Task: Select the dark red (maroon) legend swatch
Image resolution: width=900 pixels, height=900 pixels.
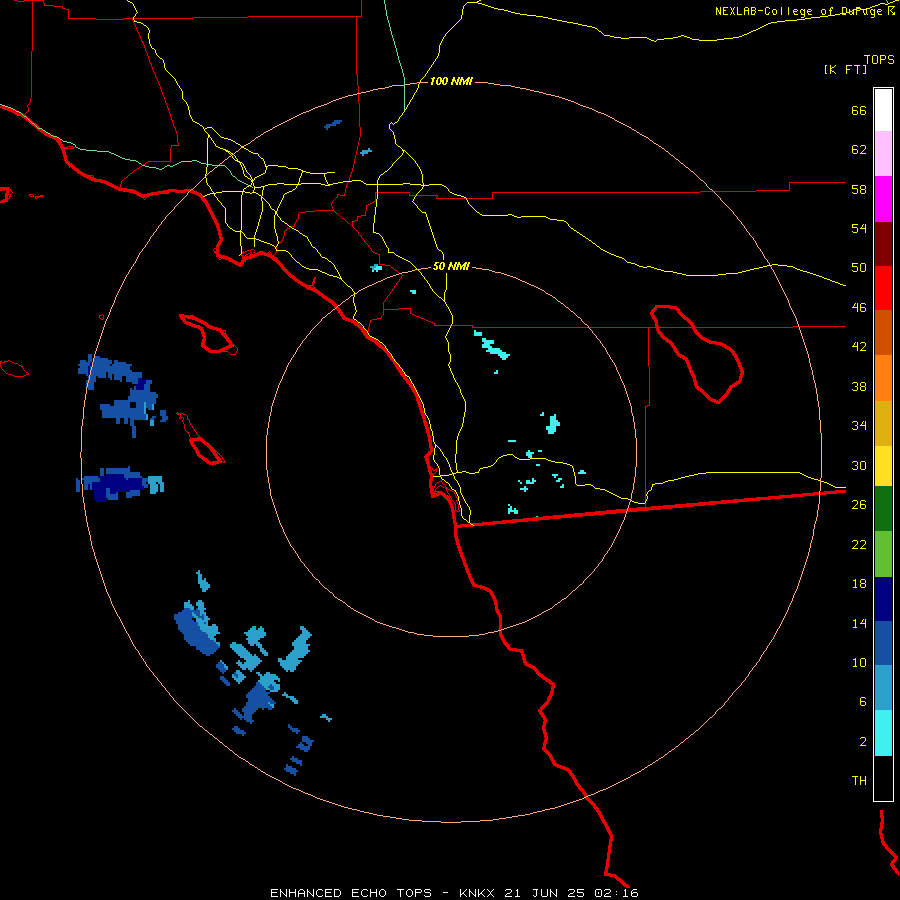Action: pyautogui.click(x=883, y=244)
